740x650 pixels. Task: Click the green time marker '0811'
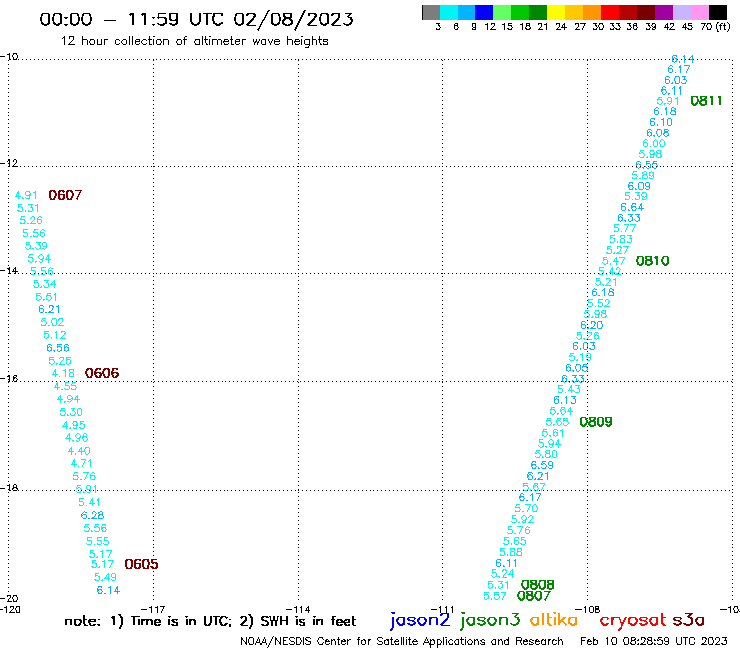[x=706, y=101]
